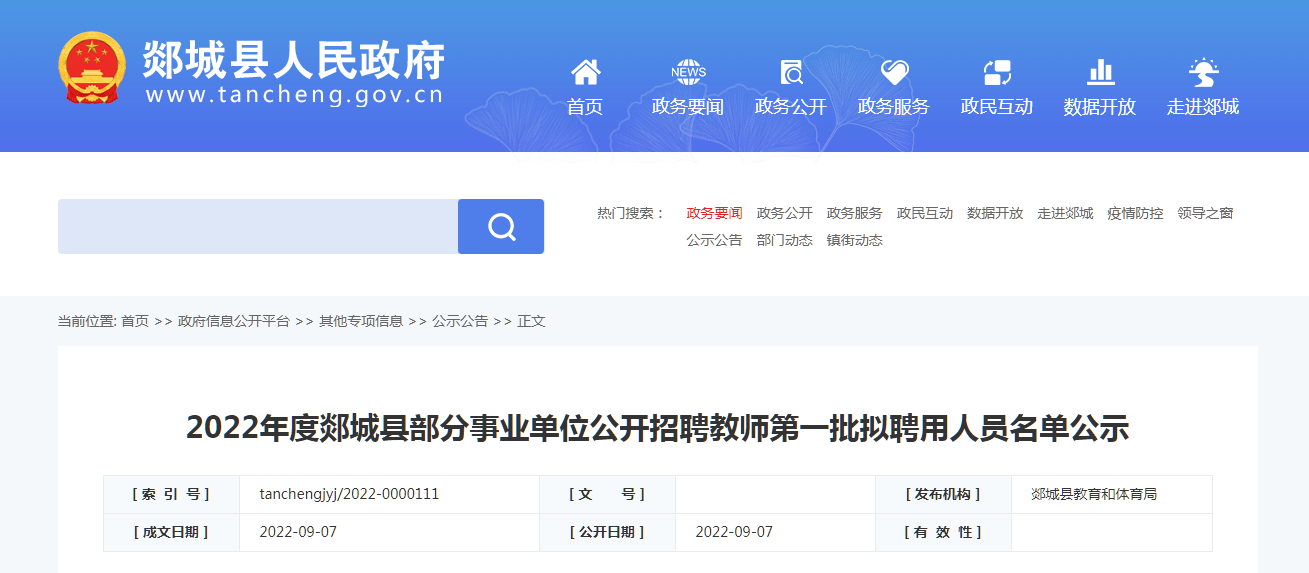Click the 当前位置 label

coord(87,321)
